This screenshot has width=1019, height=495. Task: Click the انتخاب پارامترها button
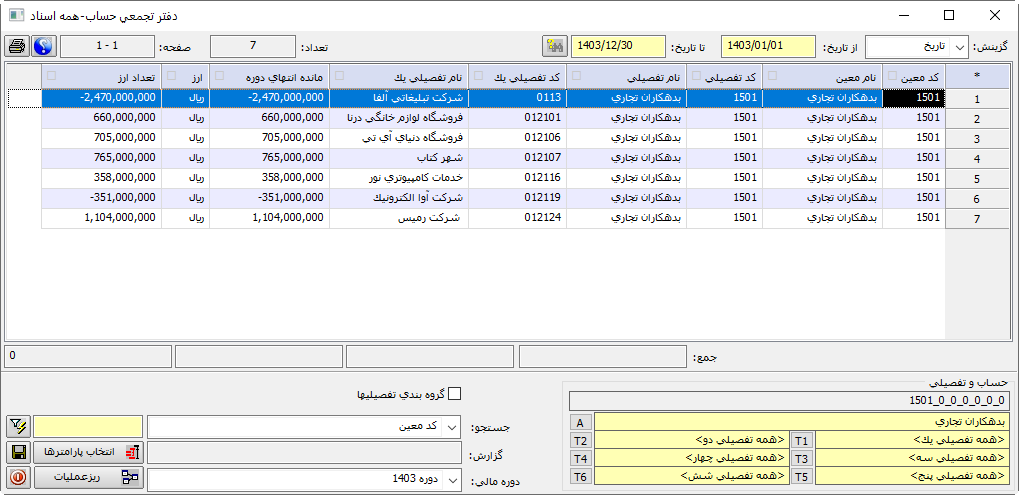88,452
